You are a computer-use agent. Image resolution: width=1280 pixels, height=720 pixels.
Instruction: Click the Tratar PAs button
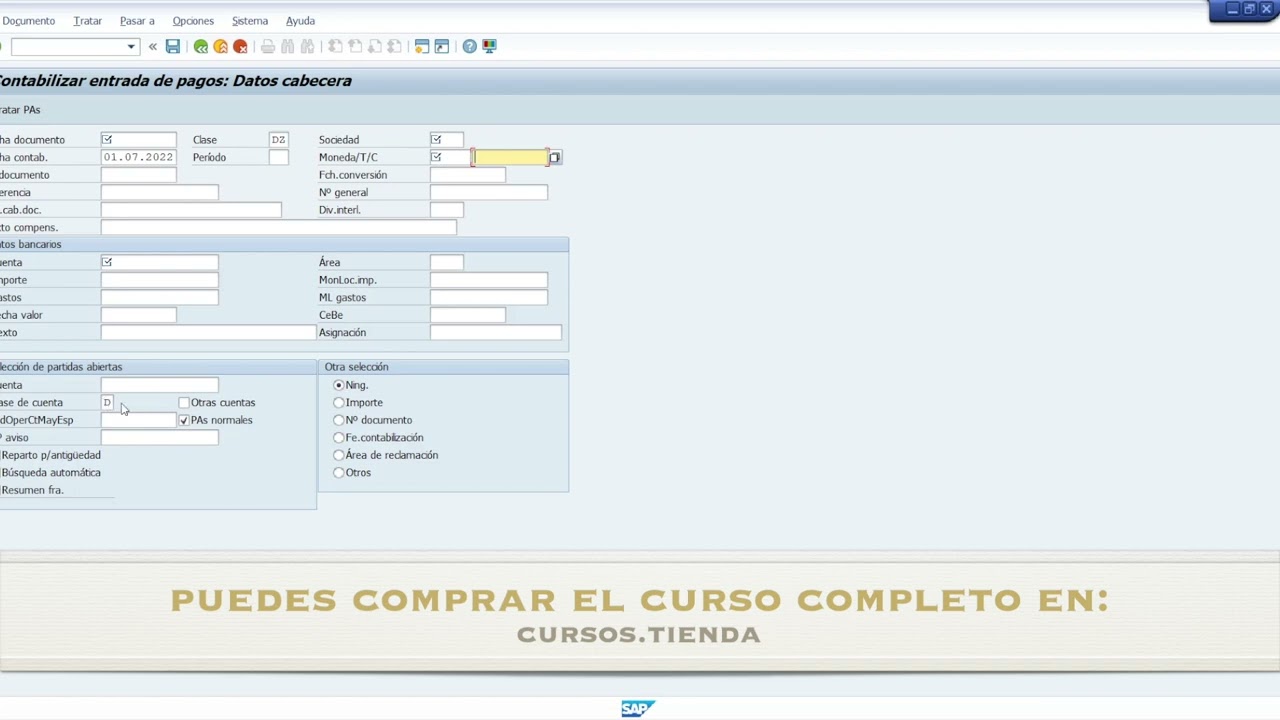pos(21,110)
